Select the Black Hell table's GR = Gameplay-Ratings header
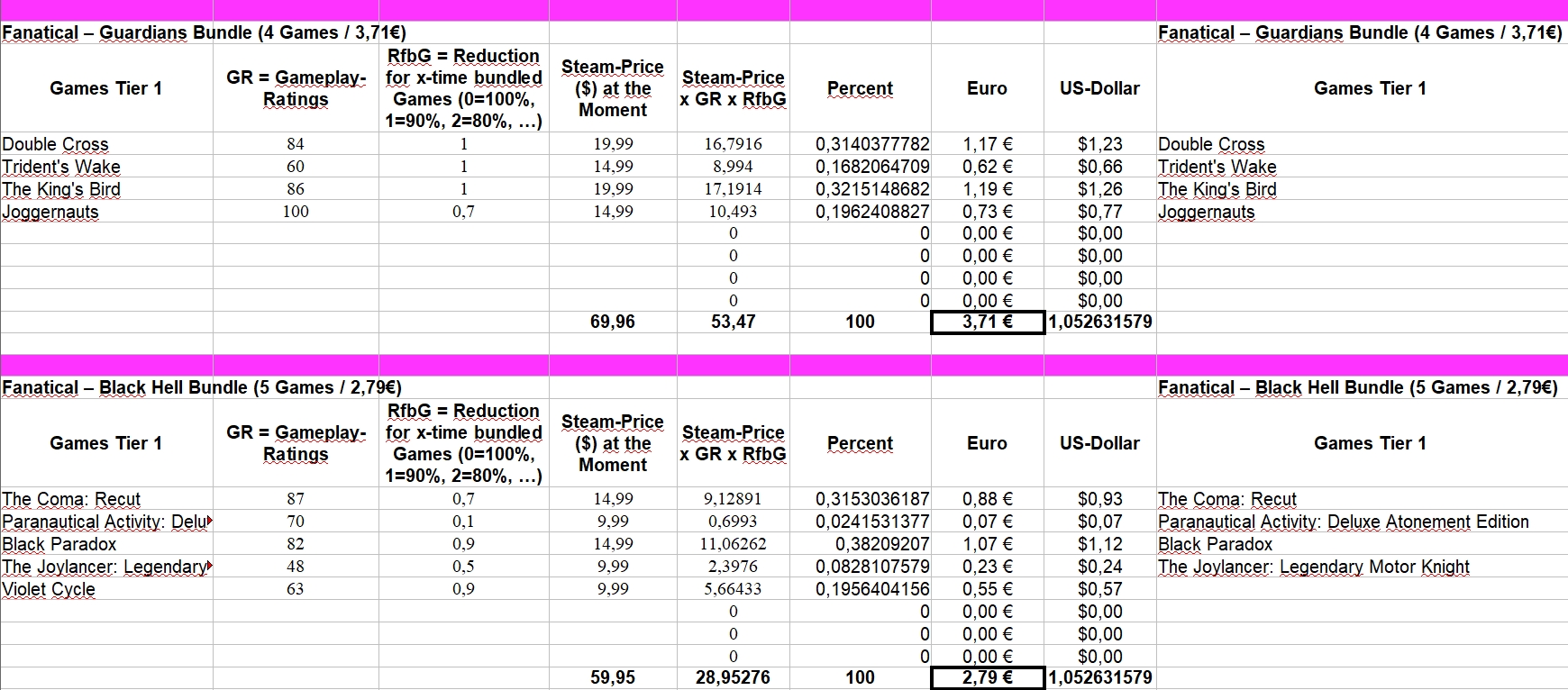1568x690 pixels. pyautogui.click(x=296, y=443)
